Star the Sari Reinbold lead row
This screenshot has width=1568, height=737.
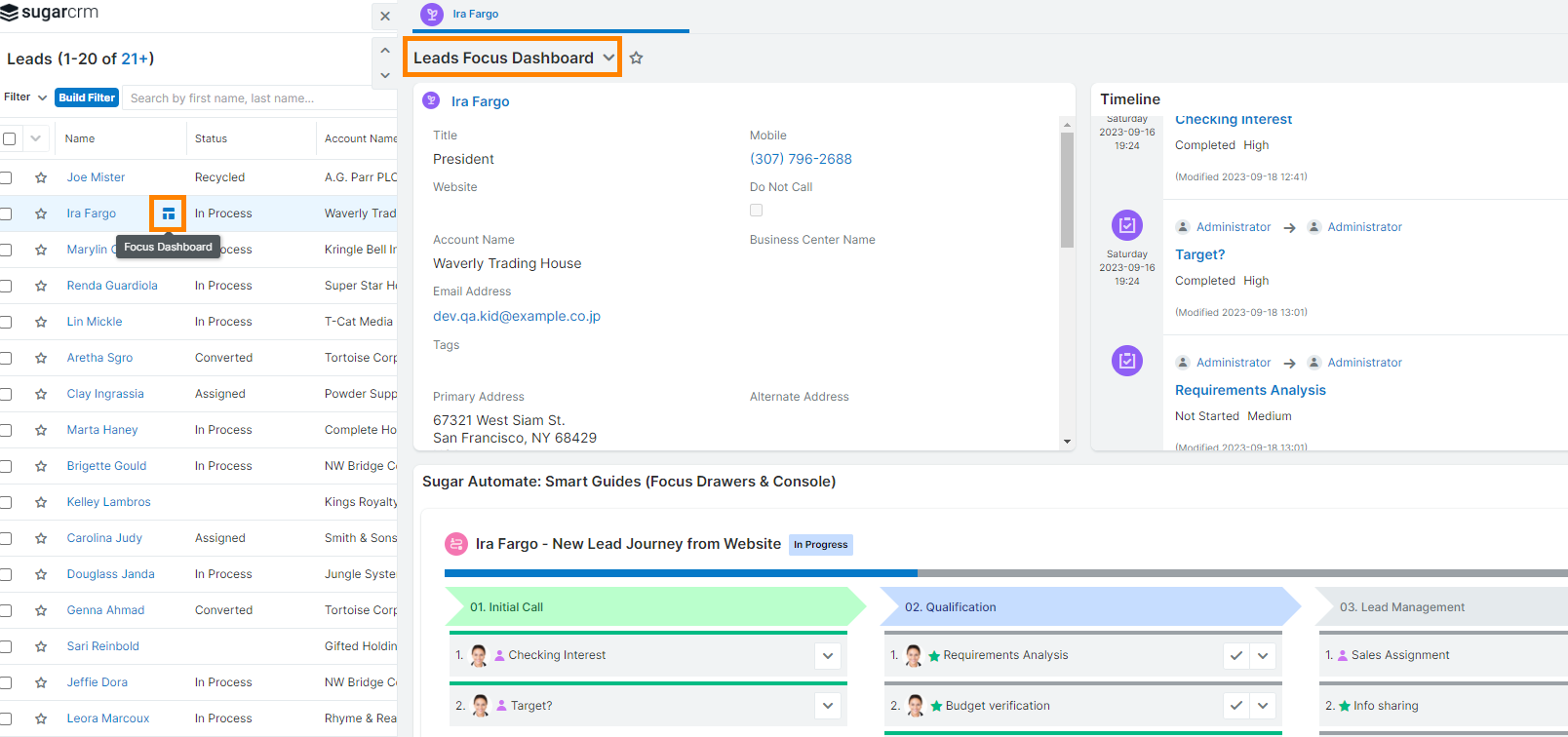(x=41, y=646)
